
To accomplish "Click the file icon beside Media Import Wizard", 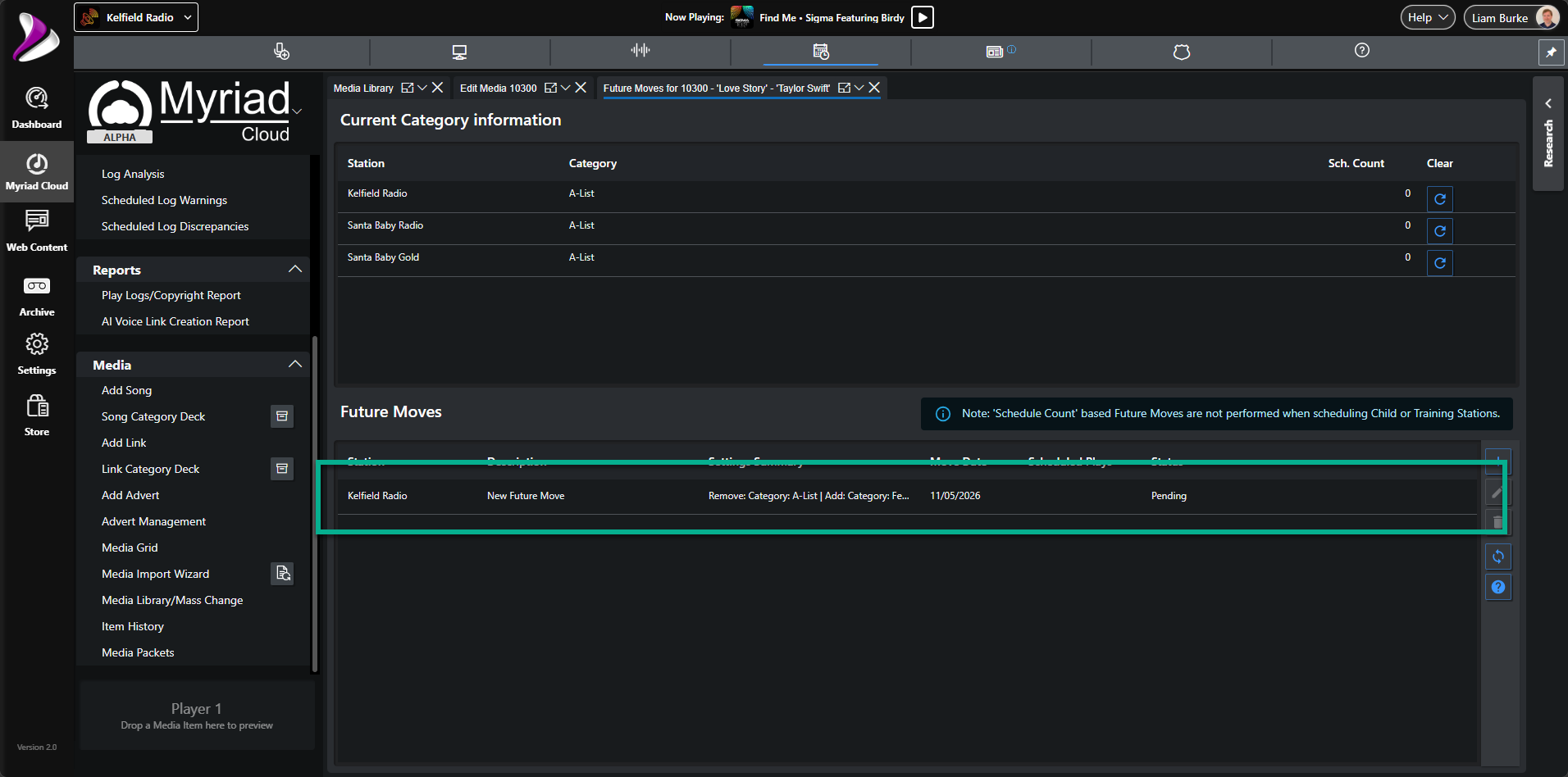I will 283,574.
